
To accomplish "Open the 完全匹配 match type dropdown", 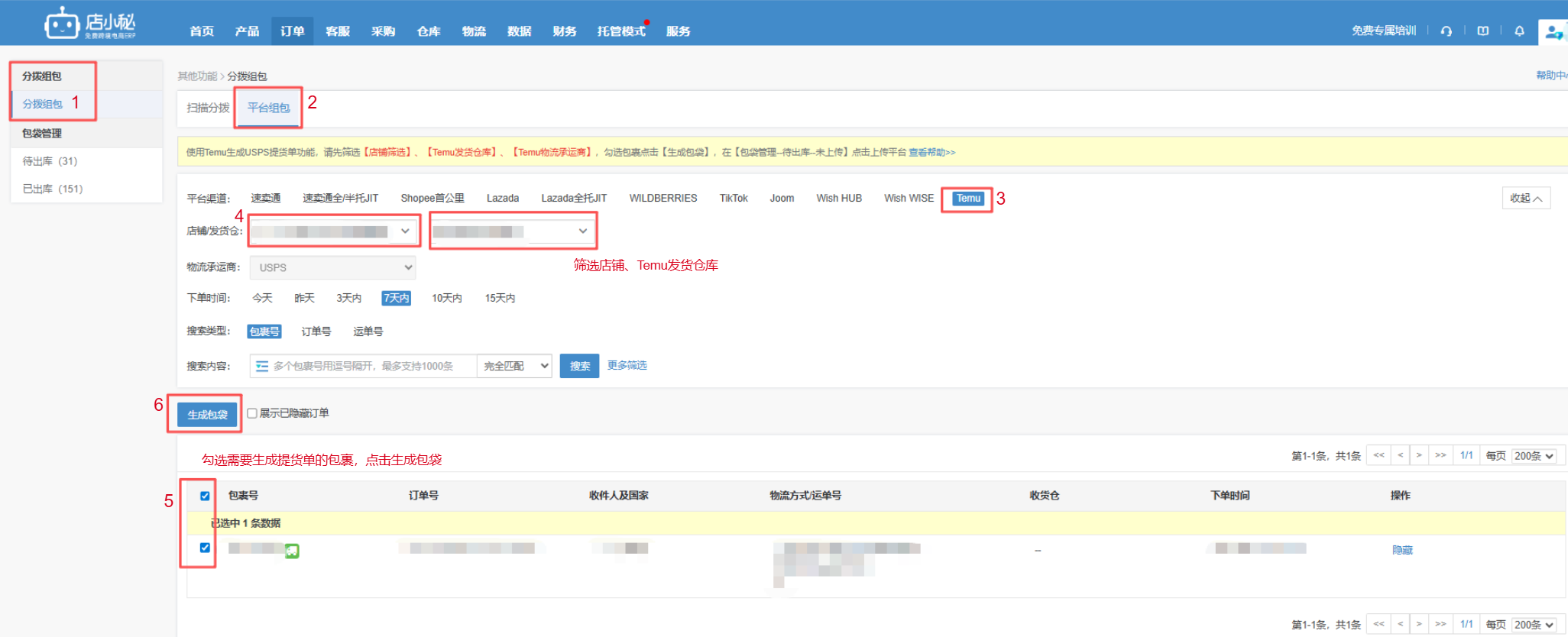I will tap(515, 366).
